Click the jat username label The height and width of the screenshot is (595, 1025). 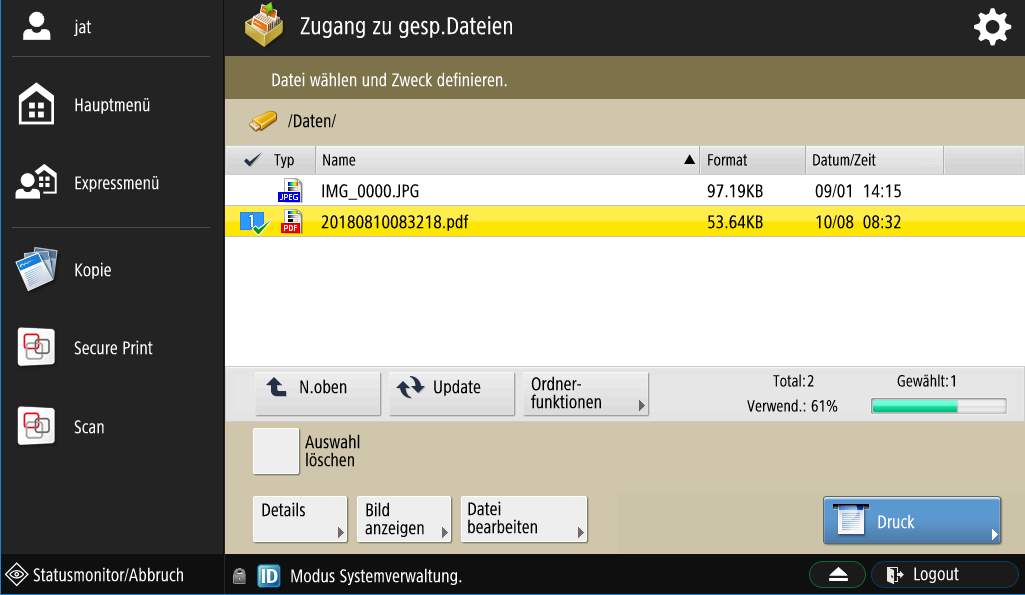click(82, 27)
